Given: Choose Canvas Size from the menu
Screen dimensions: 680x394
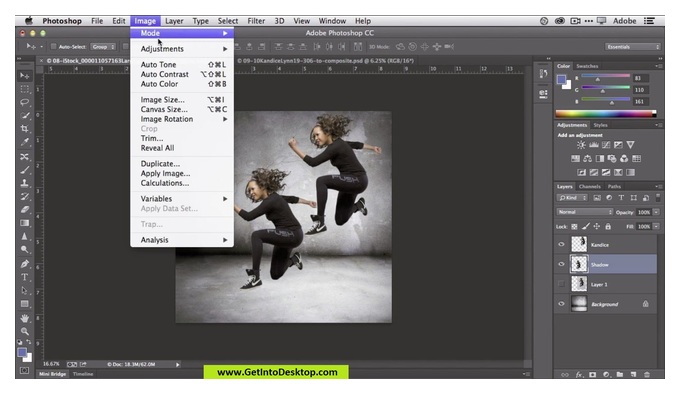Looking at the screenshot, I should tap(182, 109).
